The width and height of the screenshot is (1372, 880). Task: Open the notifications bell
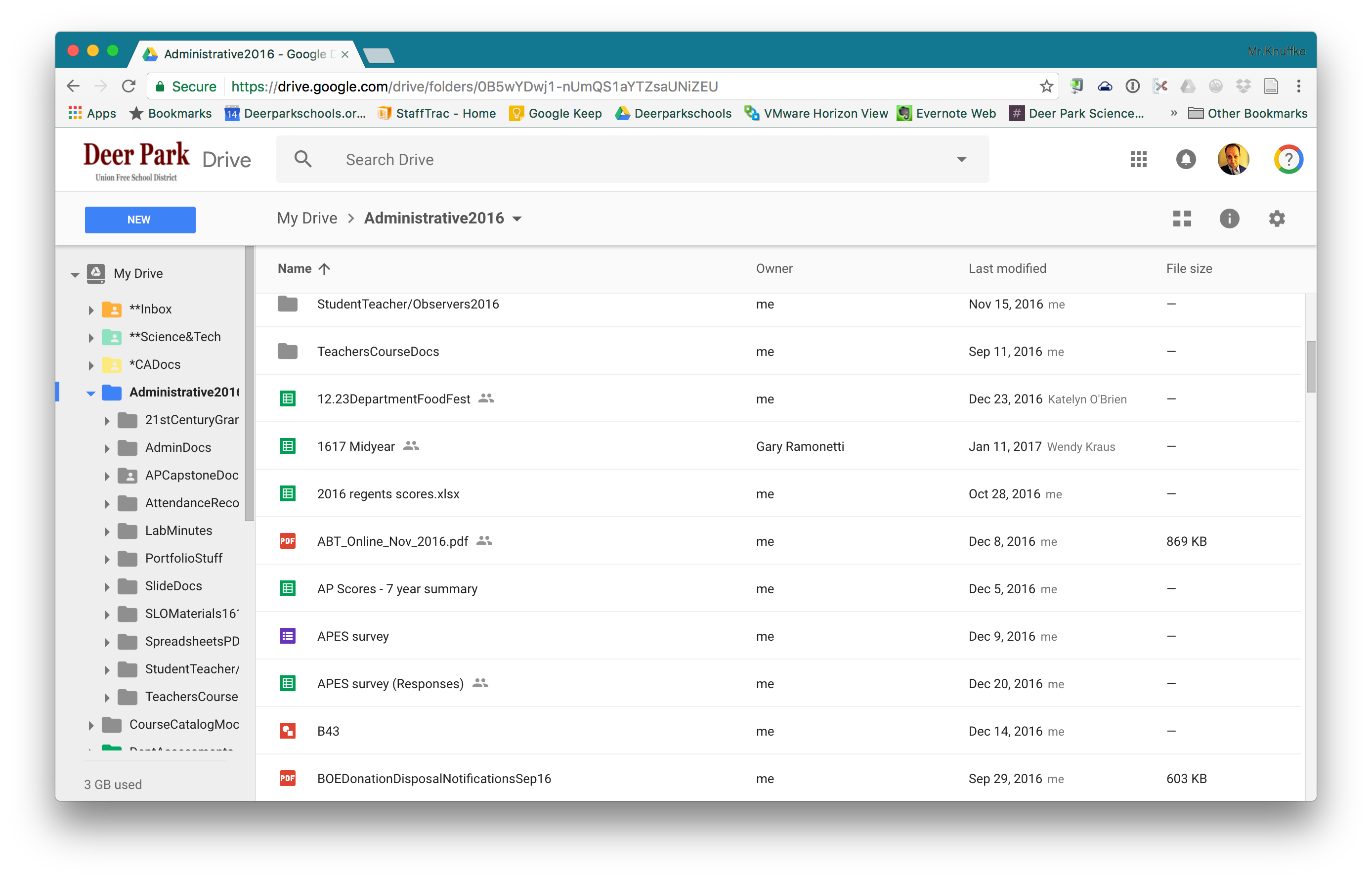(1186, 159)
